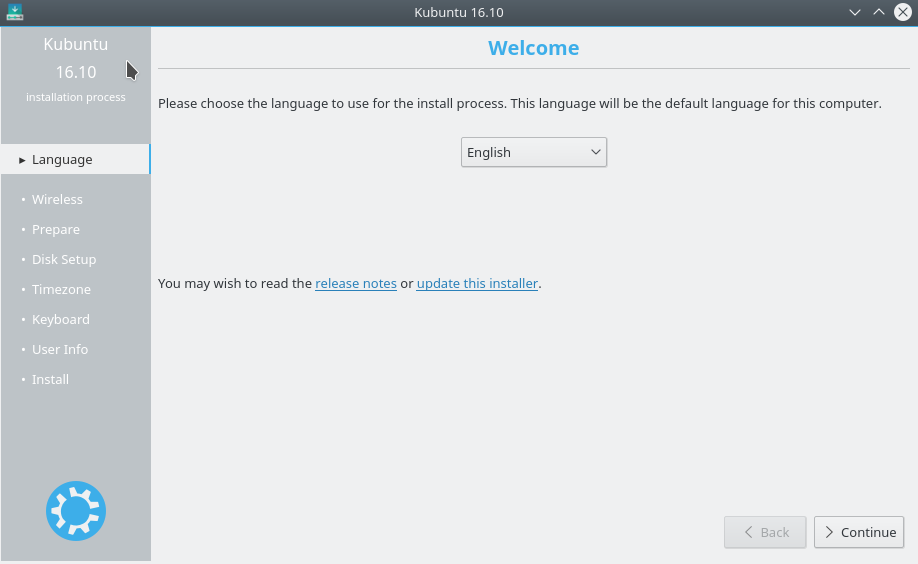Screen dimensions: 918x564
Task: Select the Language step in sidebar
Action: 76,159
